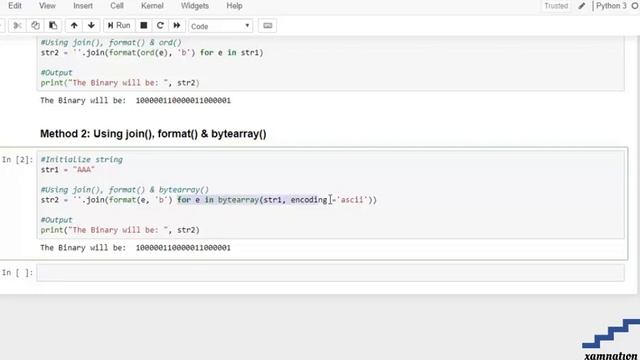Click the binary output below cell 2

point(136,248)
